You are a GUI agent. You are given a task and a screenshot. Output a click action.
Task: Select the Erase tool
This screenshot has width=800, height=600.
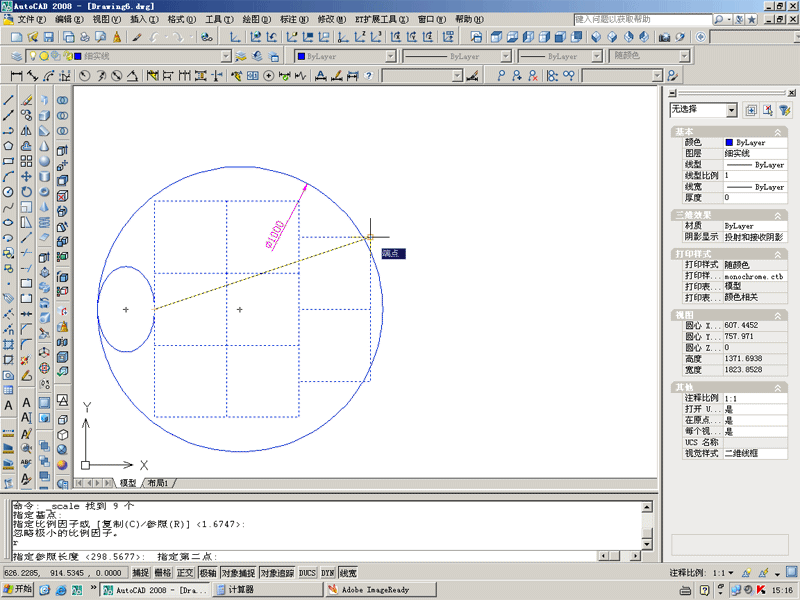(27, 100)
